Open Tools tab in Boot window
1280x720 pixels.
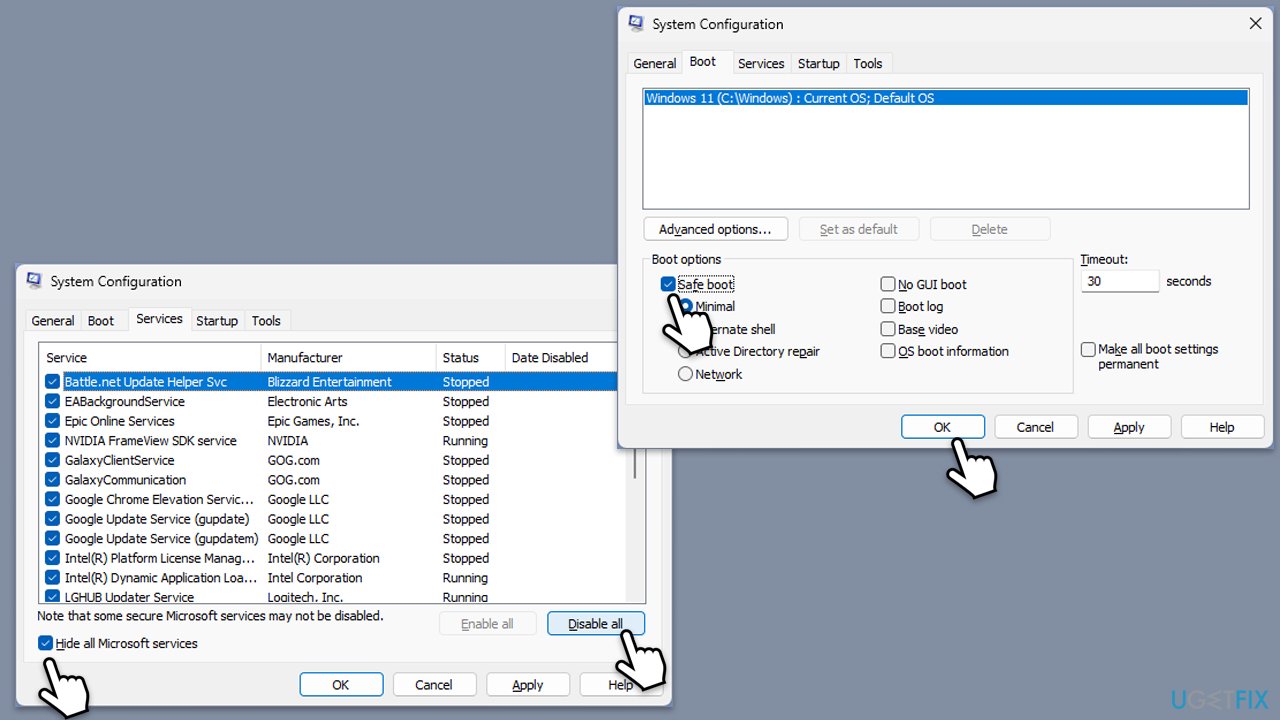point(867,63)
